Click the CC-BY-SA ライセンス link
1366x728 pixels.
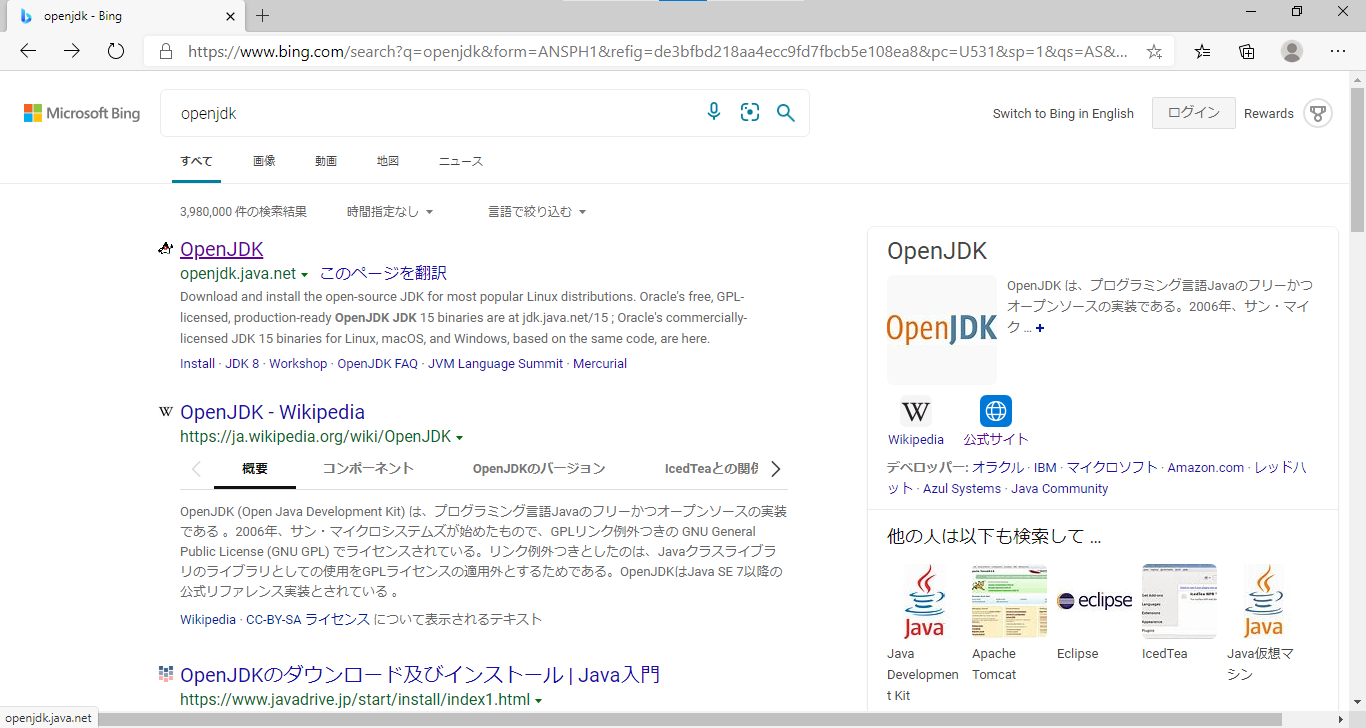point(308,620)
